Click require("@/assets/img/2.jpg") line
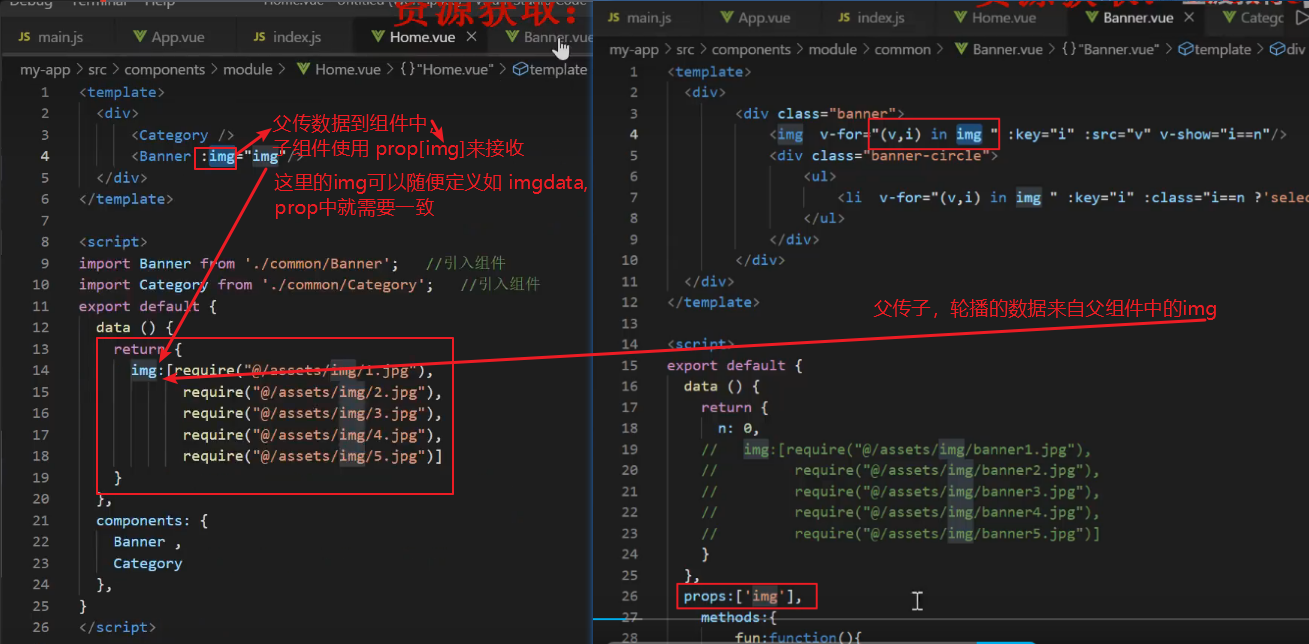This screenshot has height=644, width=1309. [x=312, y=391]
